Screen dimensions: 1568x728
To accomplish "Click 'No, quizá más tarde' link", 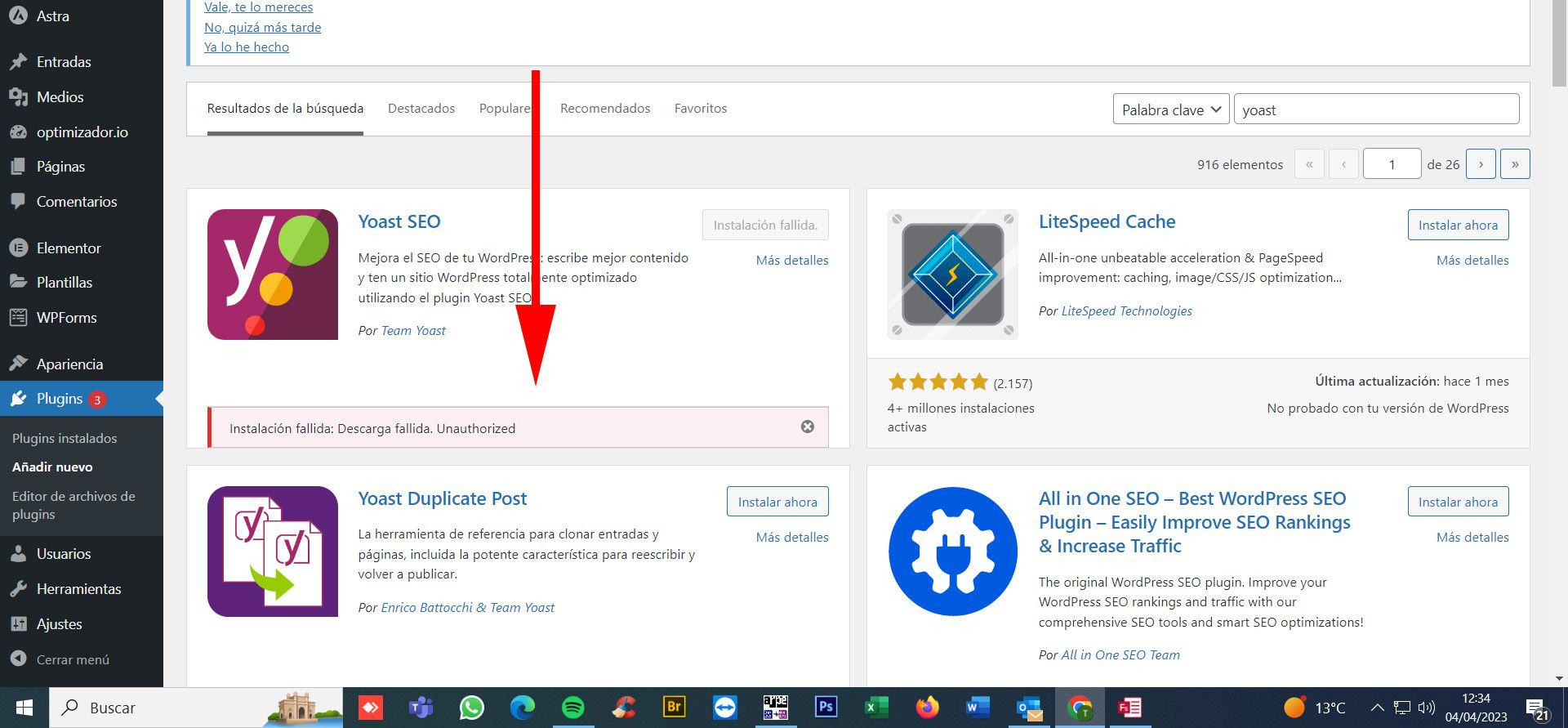I will (x=262, y=28).
